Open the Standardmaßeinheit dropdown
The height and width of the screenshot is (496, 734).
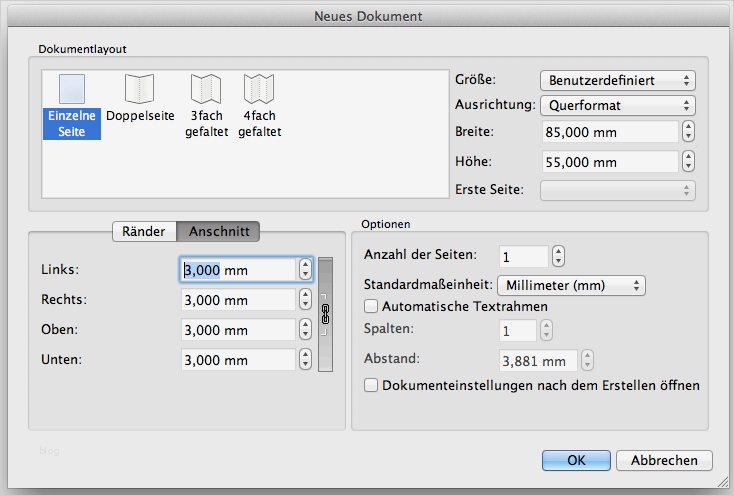pos(571,285)
